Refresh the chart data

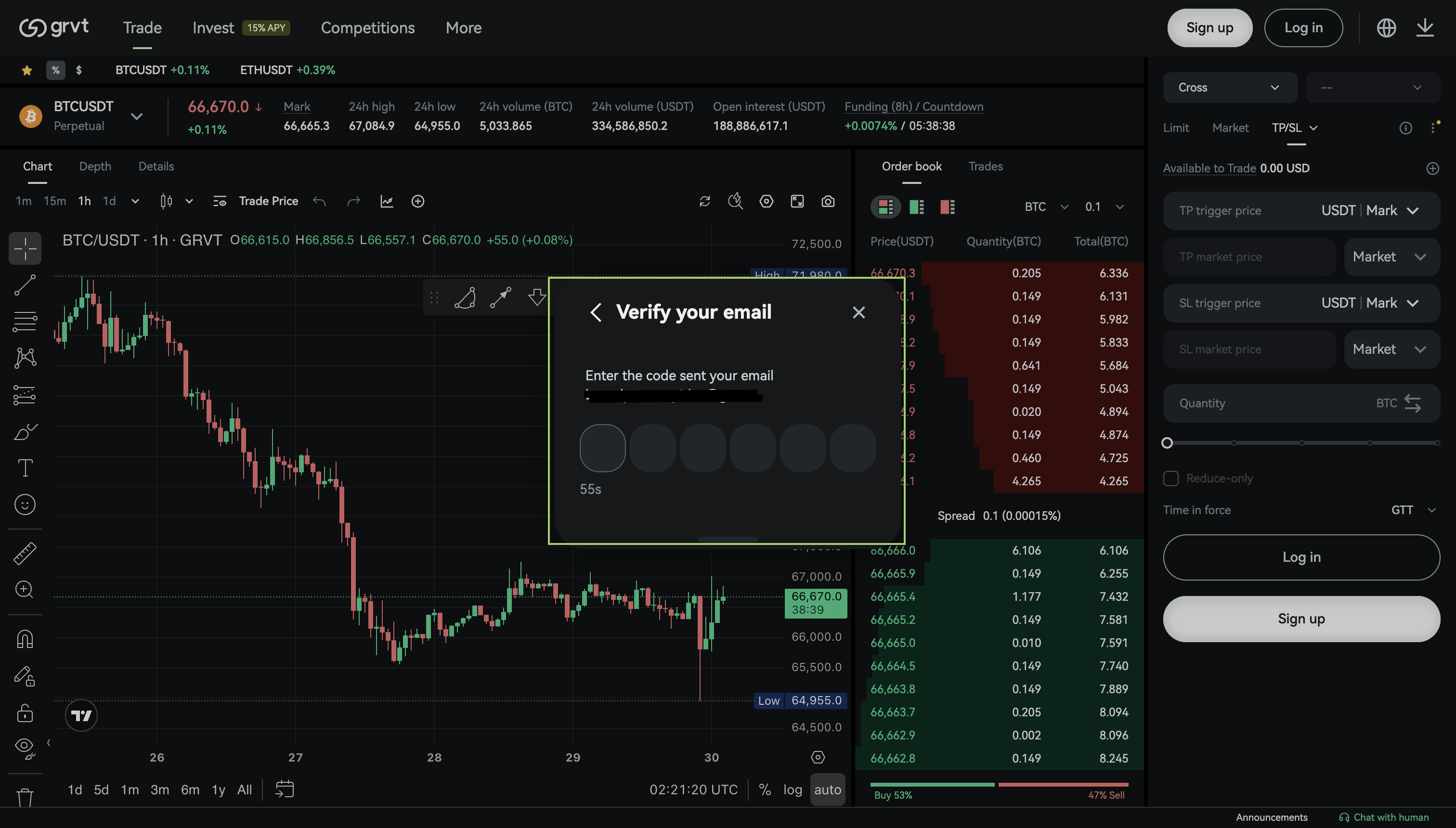tap(705, 201)
